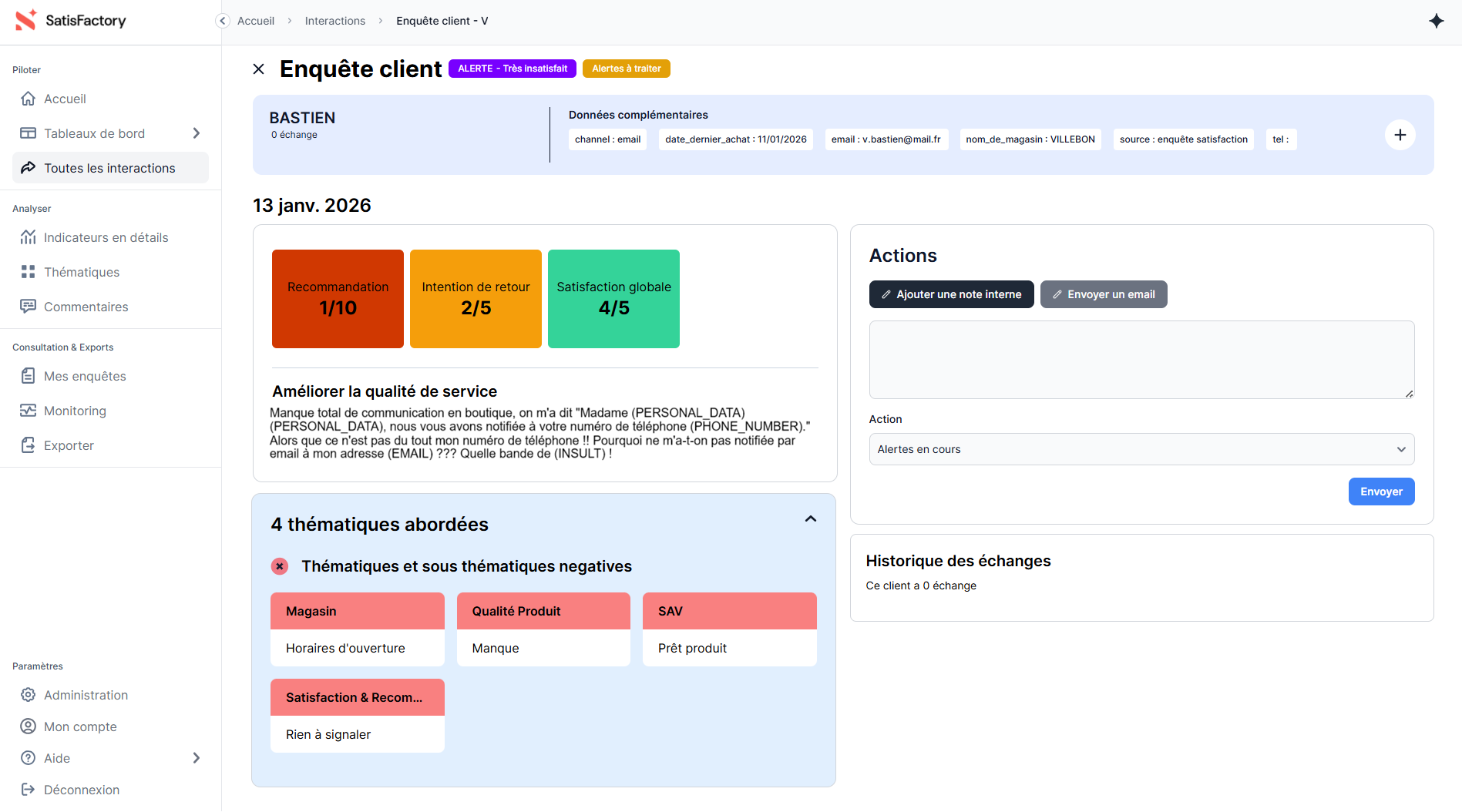This screenshot has height=812, width=1462.
Task: Select Toutes les interactions in sidebar
Action: pyautogui.click(x=109, y=168)
